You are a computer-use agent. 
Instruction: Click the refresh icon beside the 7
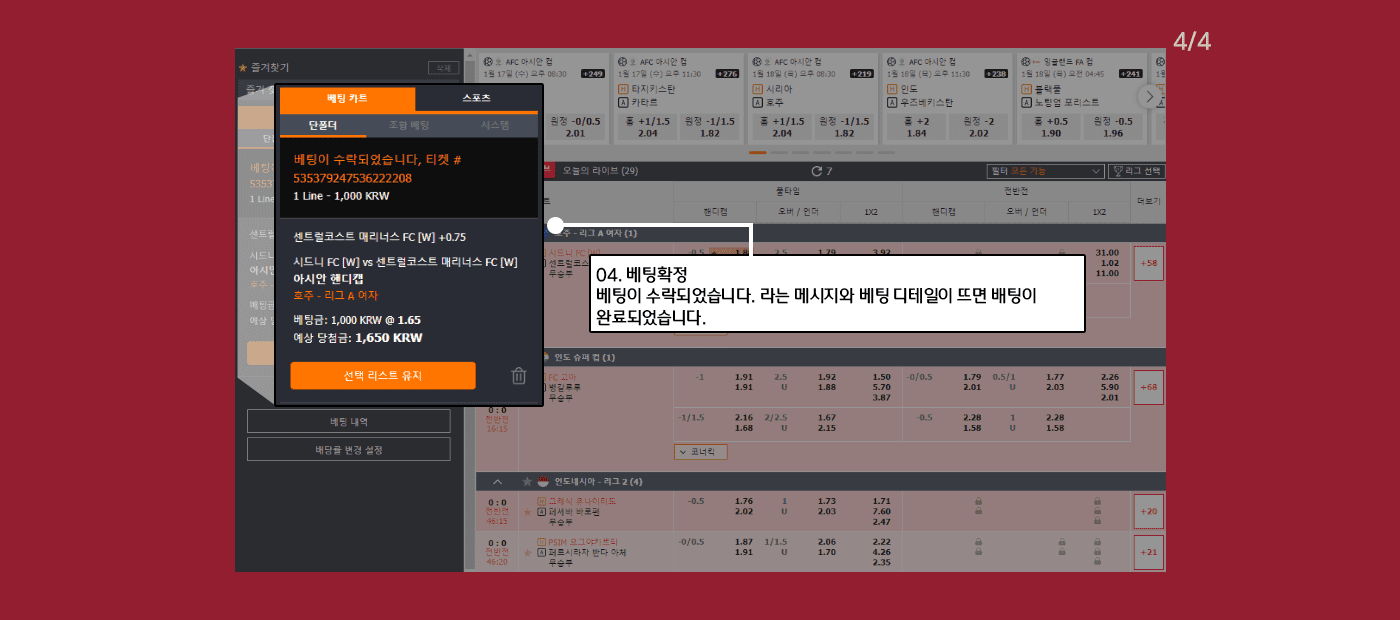click(816, 171)
